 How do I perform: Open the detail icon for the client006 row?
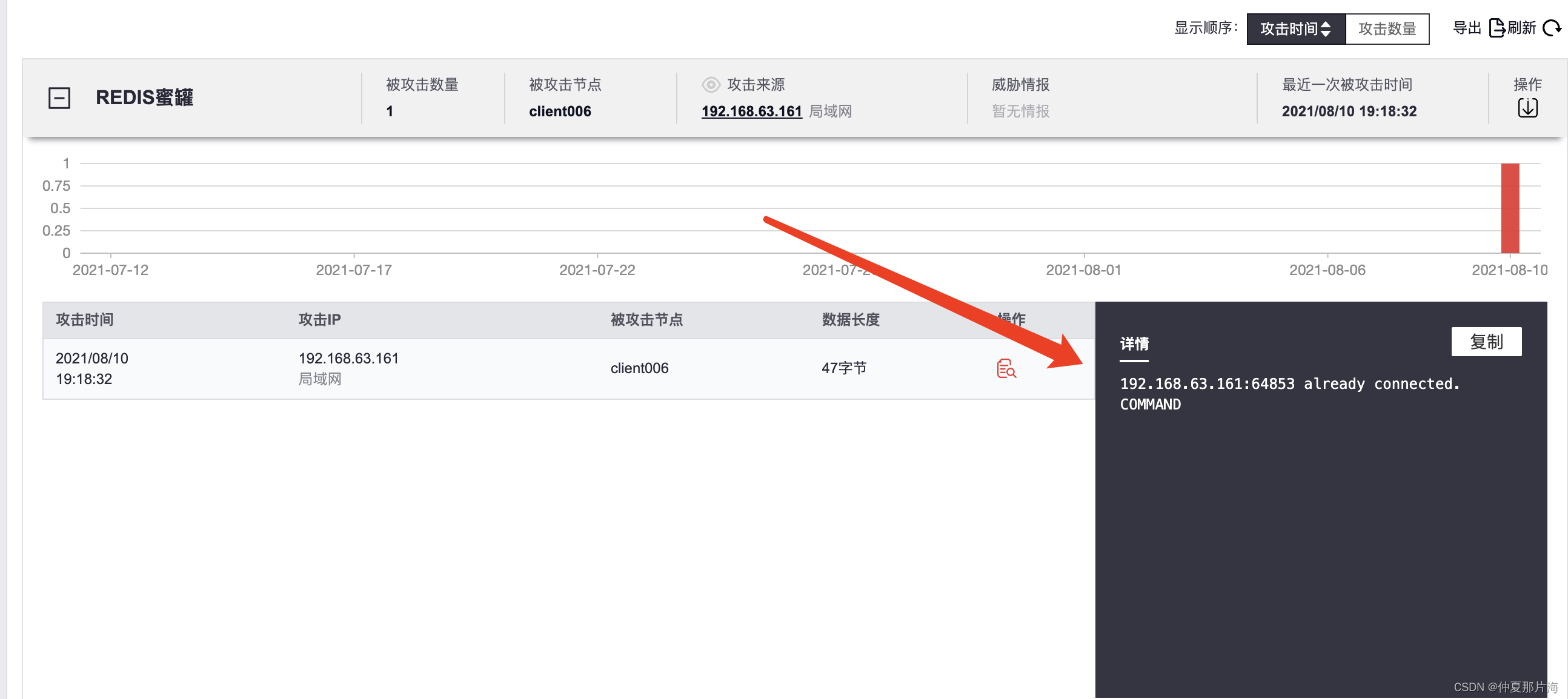point(1006,368)
